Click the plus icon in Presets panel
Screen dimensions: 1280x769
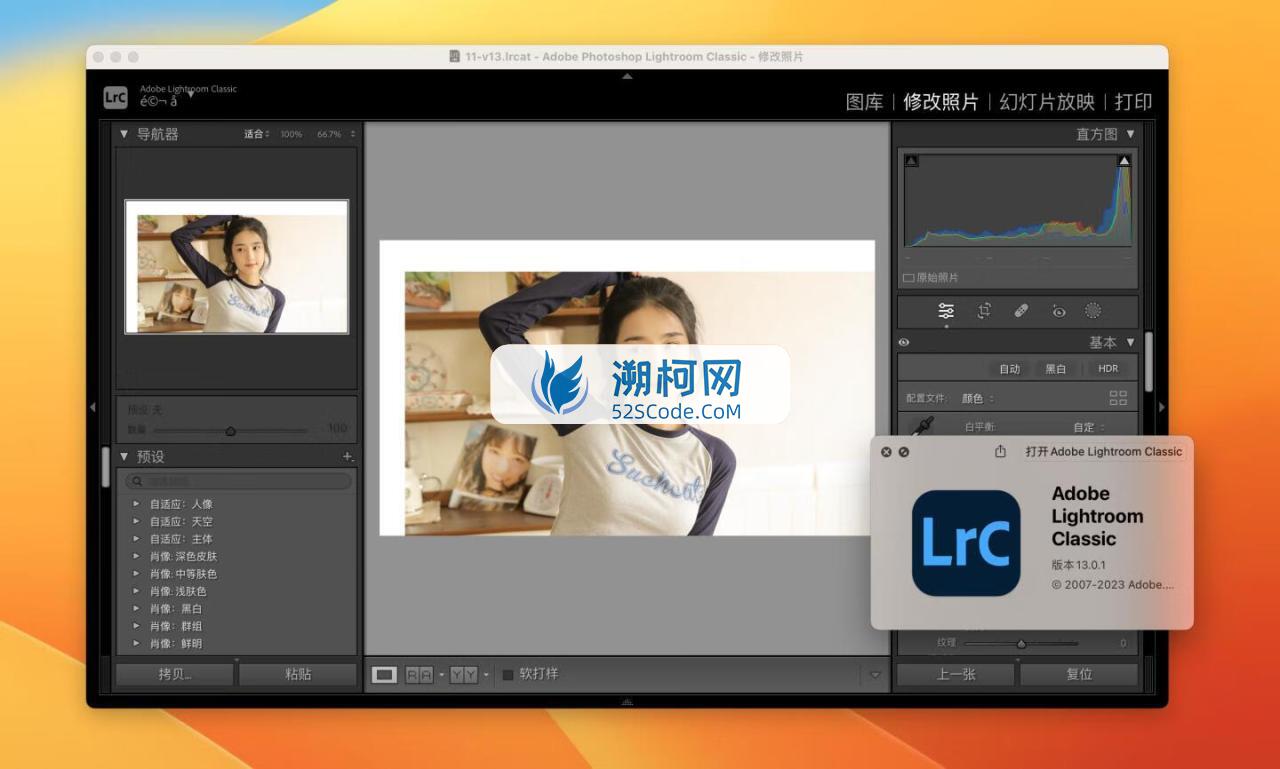(348, 456)
